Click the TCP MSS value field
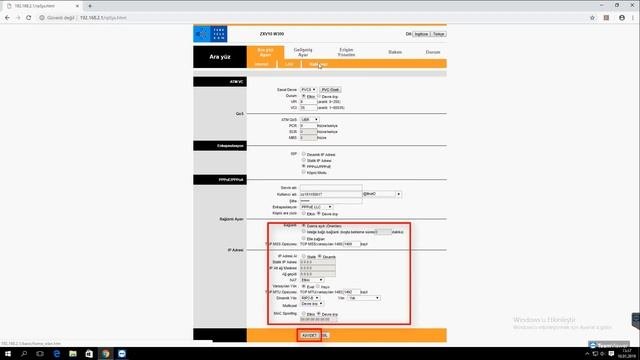This screenshot has height=360, width=640. click(351, 244)
